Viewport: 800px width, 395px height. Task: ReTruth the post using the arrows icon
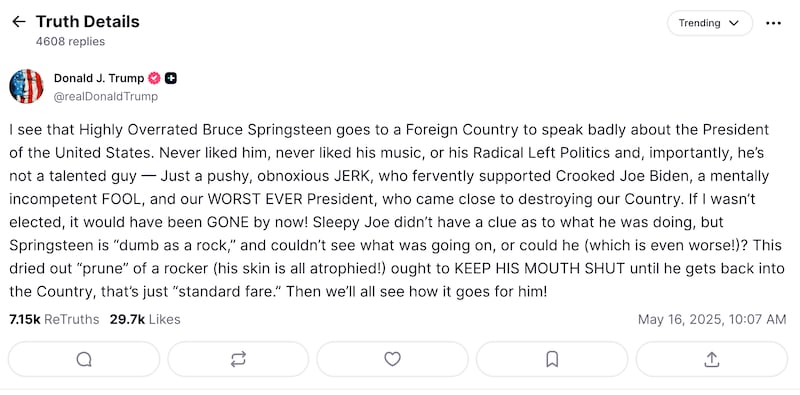pyautogui.click(x=238, y=359)
